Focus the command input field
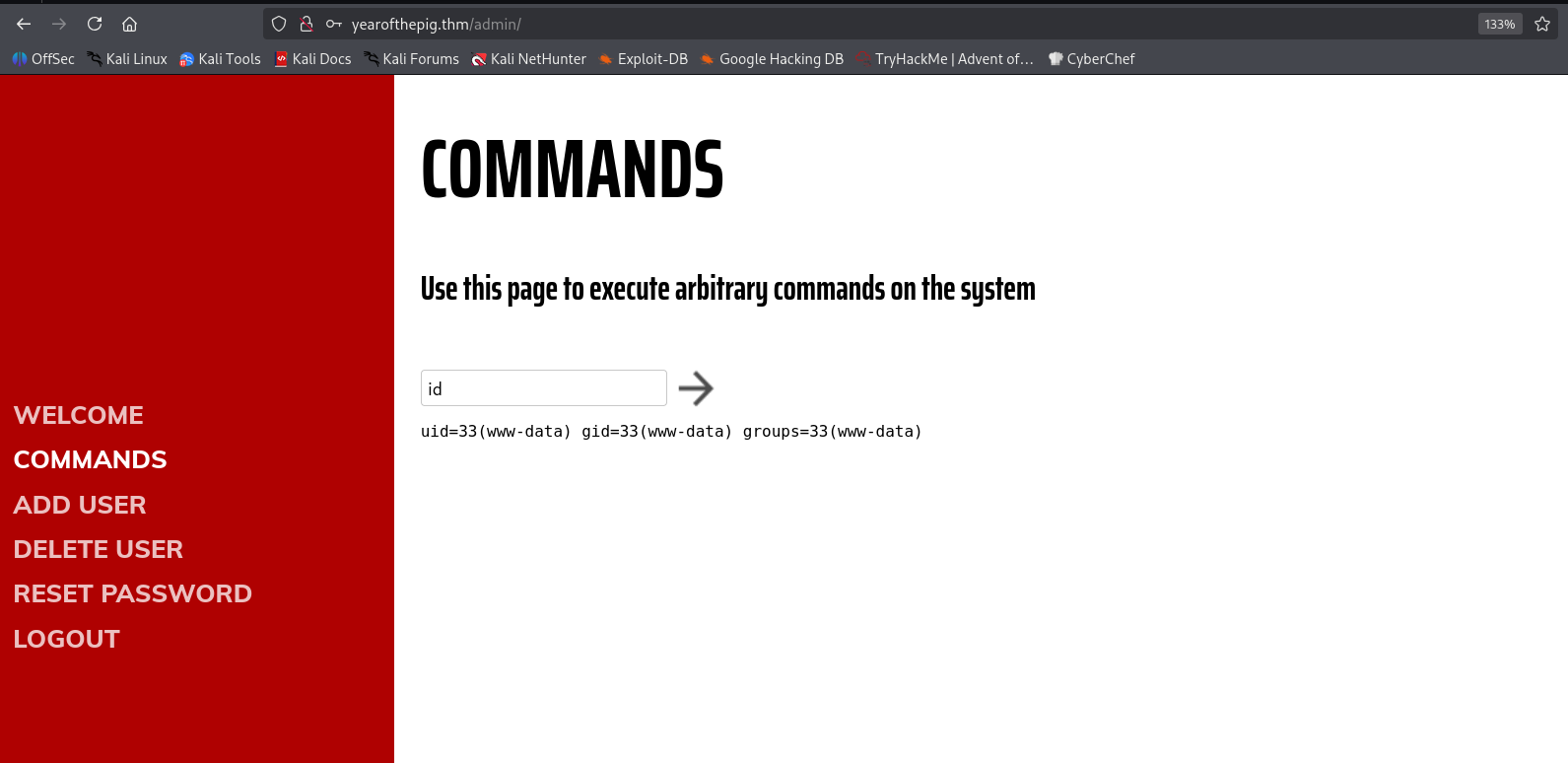 click(543, 388)
